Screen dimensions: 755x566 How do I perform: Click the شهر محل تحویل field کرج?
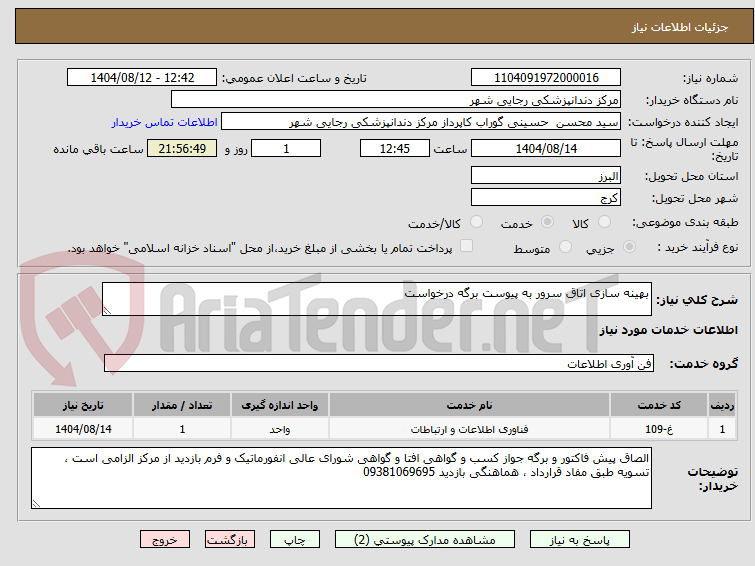(x=546, y=197)
